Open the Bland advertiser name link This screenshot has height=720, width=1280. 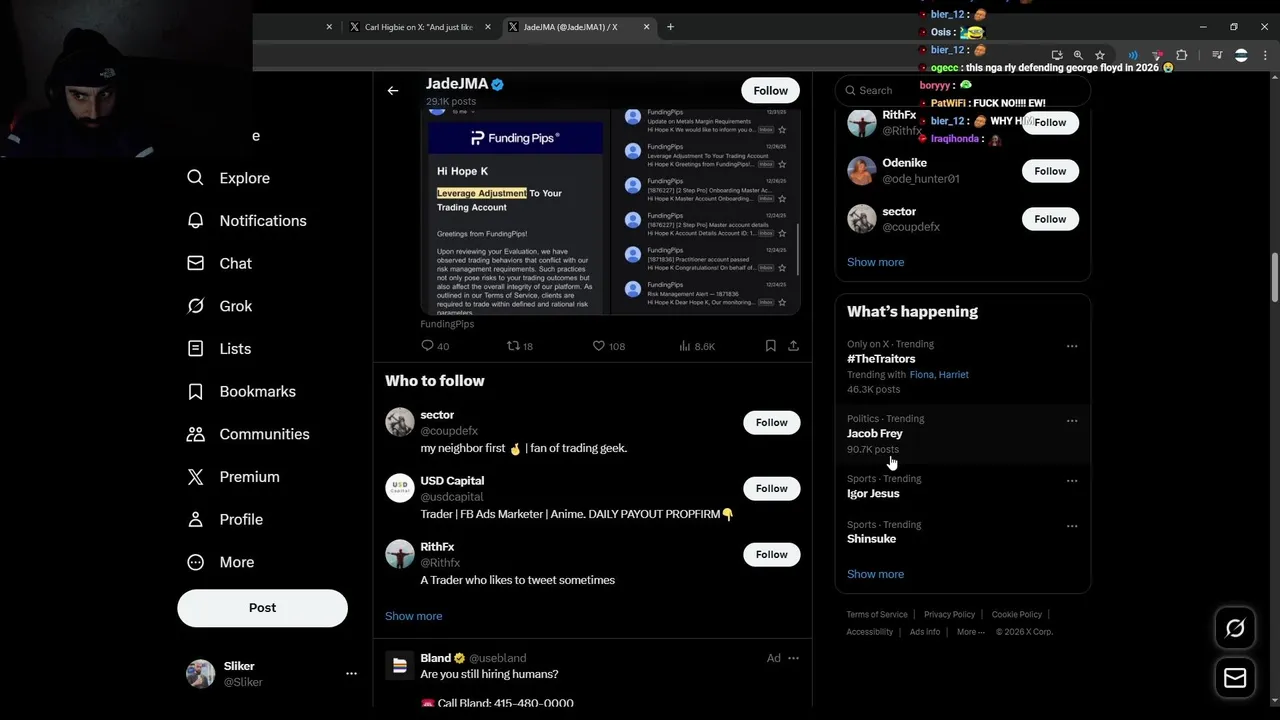pos(436,658)
